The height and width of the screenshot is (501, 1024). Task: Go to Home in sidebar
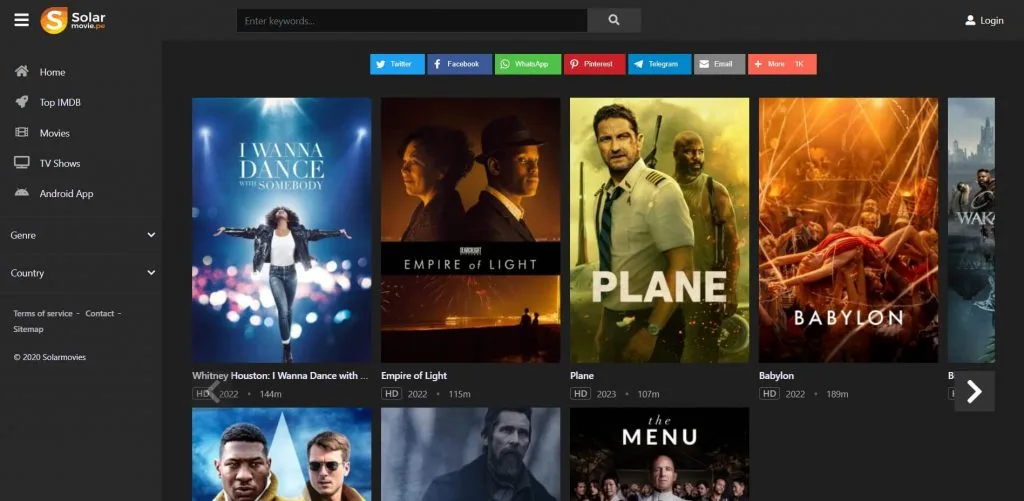52,72
